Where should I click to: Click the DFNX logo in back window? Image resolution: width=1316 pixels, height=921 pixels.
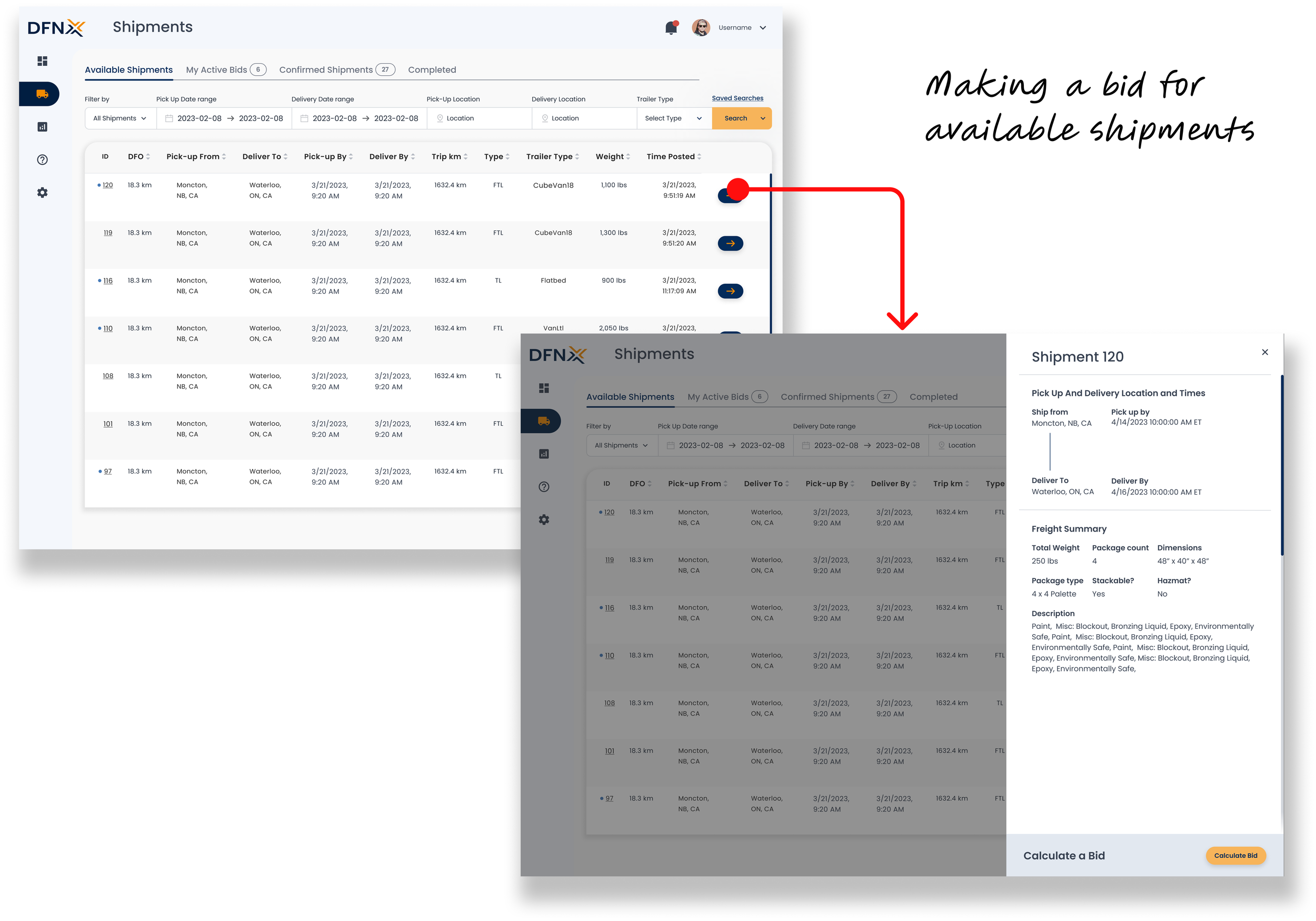tap(56, 27)
